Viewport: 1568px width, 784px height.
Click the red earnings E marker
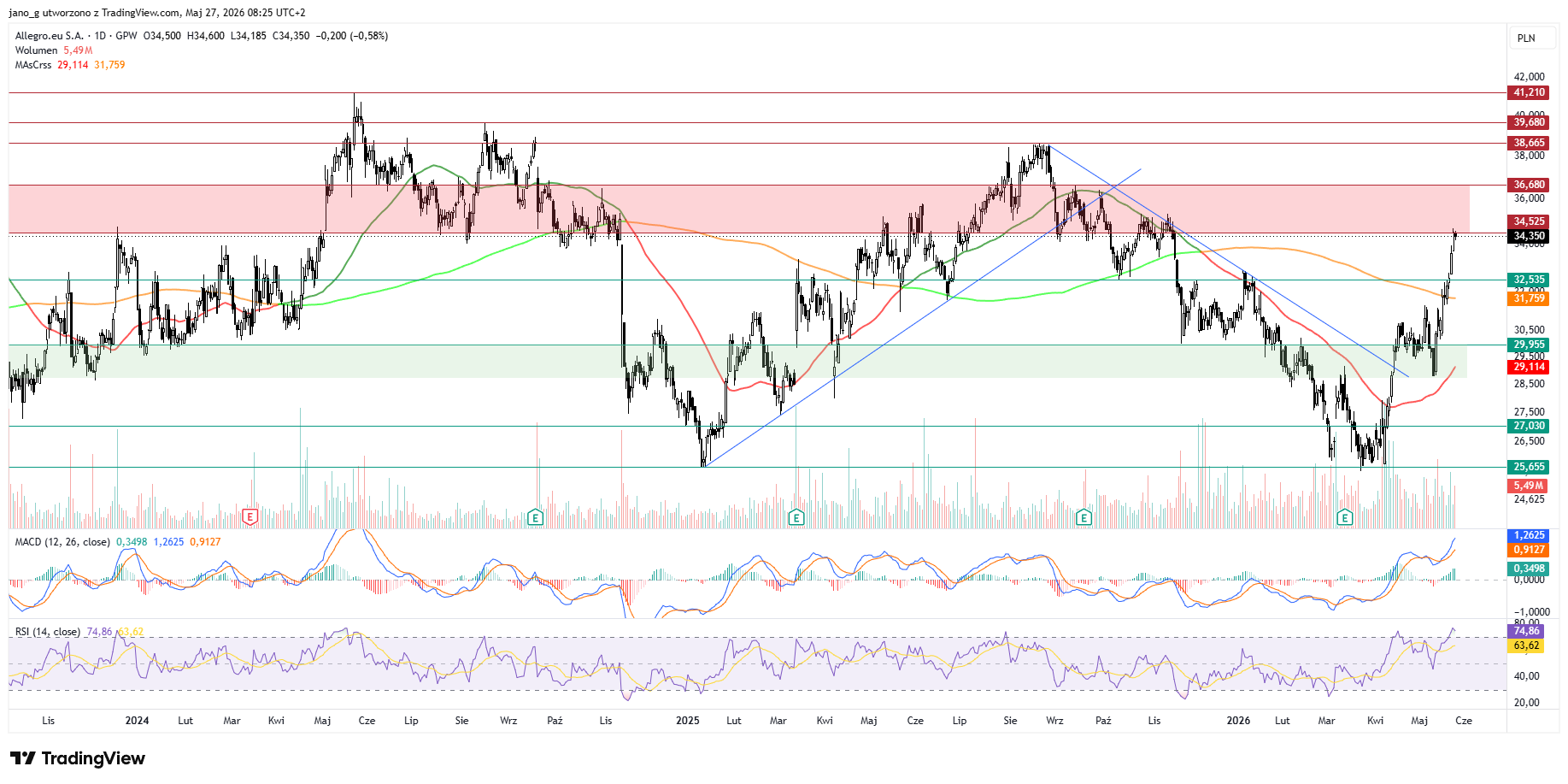250,516
